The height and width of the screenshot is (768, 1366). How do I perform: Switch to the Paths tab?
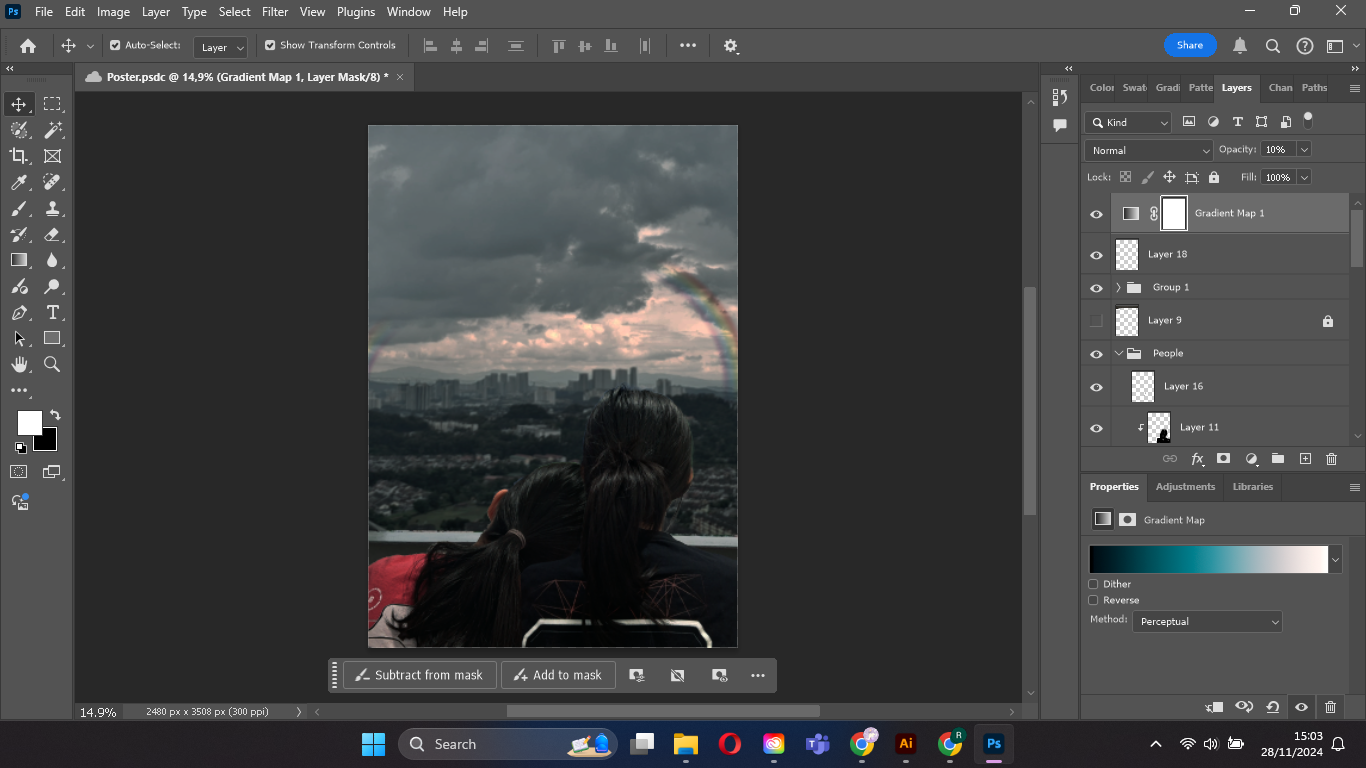tap(1314, 88)
